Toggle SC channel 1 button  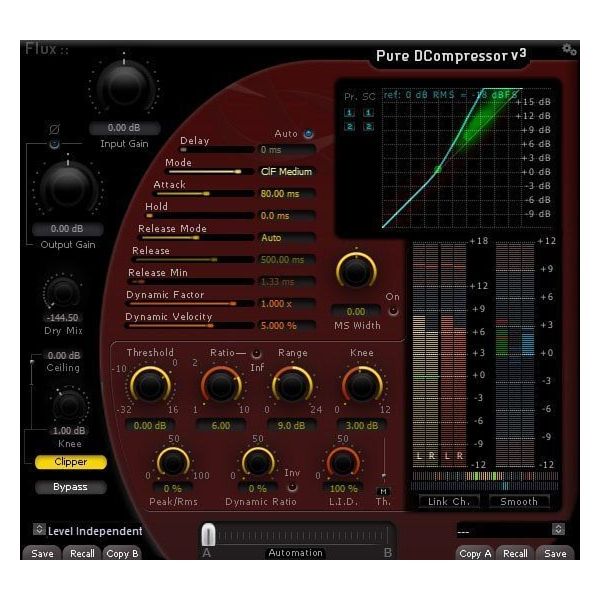[368, 112]
